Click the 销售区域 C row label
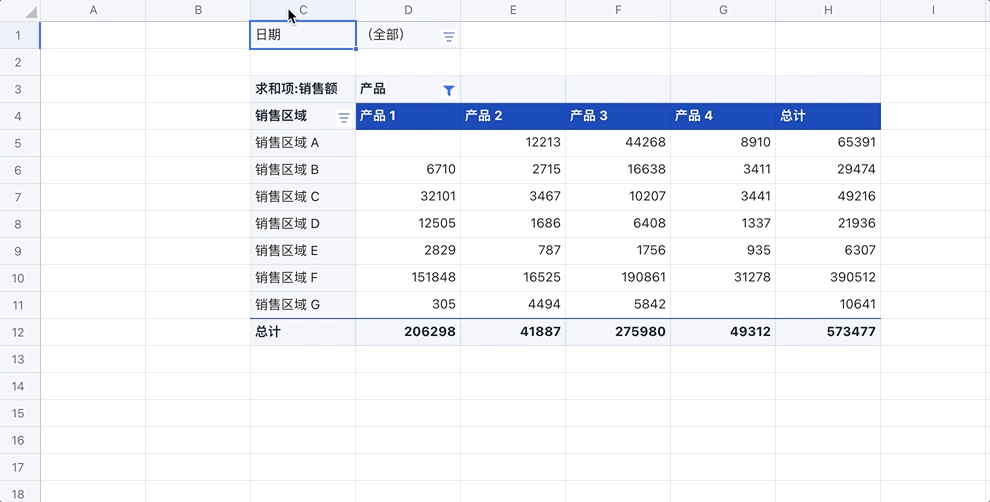This screenshot has width=990, height=502. pyautogui.click(x=303, y=197)
